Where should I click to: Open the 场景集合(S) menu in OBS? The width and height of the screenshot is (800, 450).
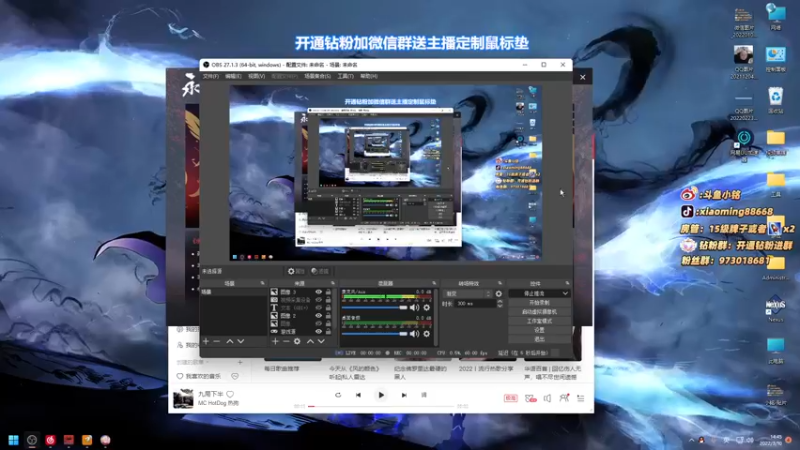[x=317, y=76]
